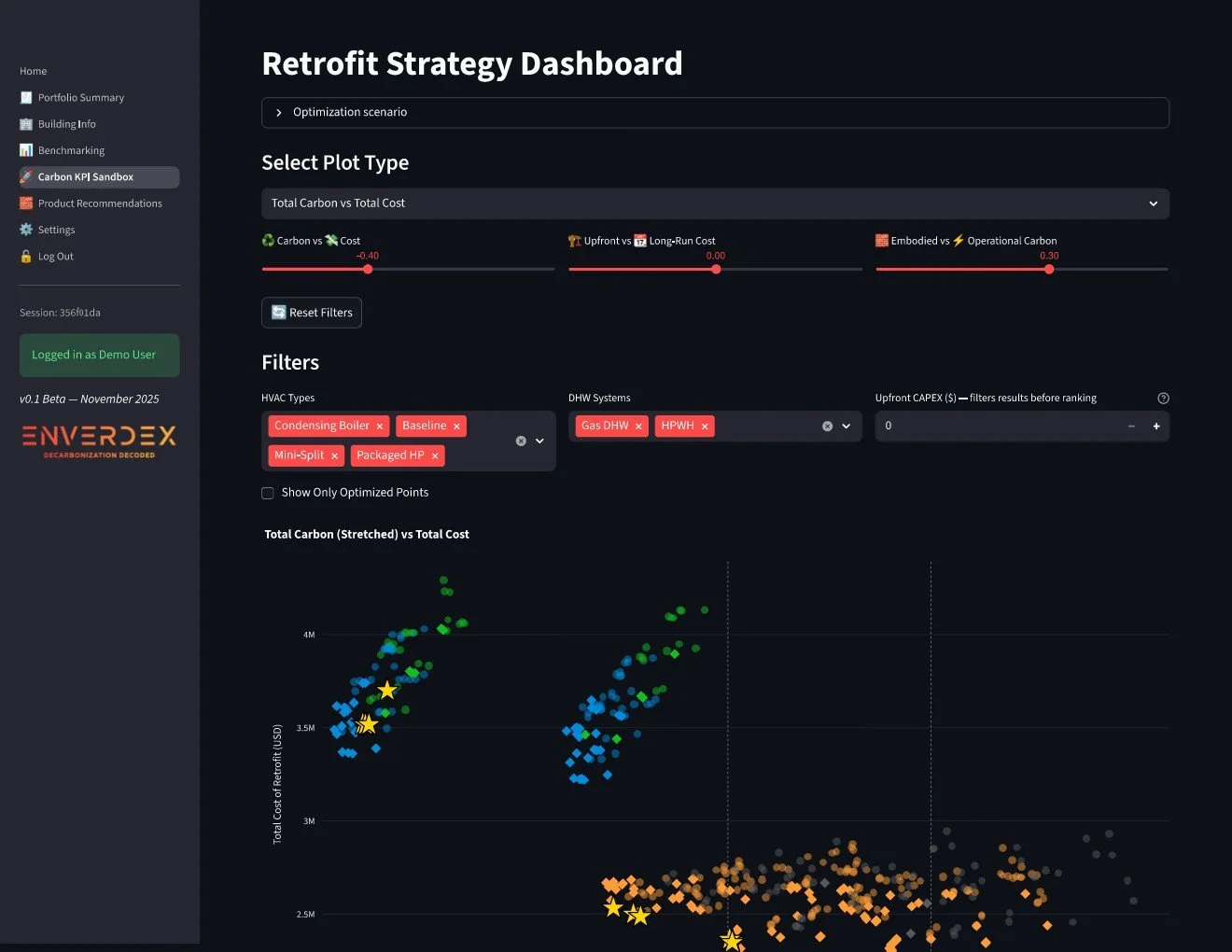Open the Total Carbon vs Total Cost plot selector
This screenshot has height=952, width=1232.
[x=715, y=203]
